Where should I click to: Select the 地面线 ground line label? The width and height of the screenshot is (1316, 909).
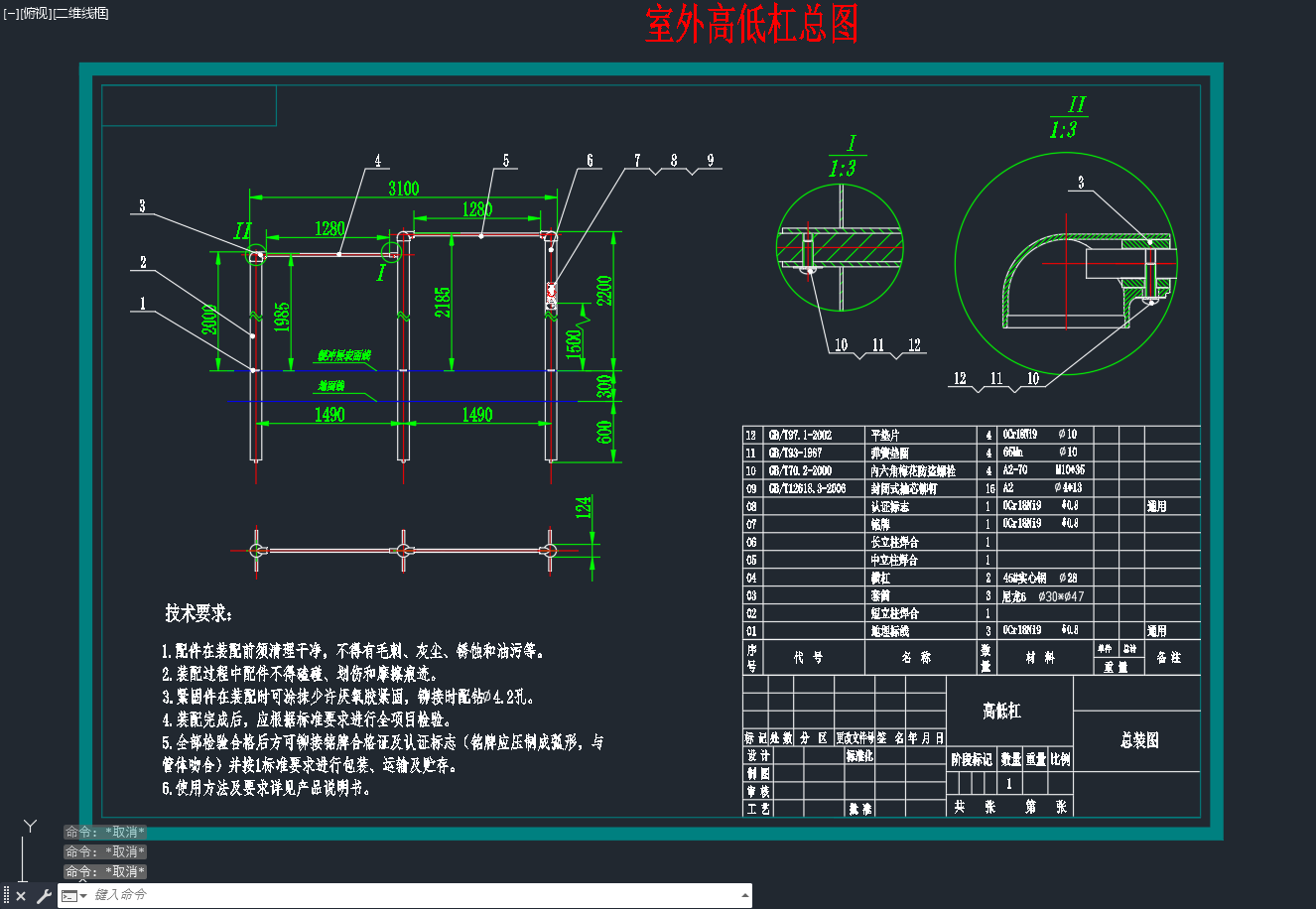(x=330, y=385)
